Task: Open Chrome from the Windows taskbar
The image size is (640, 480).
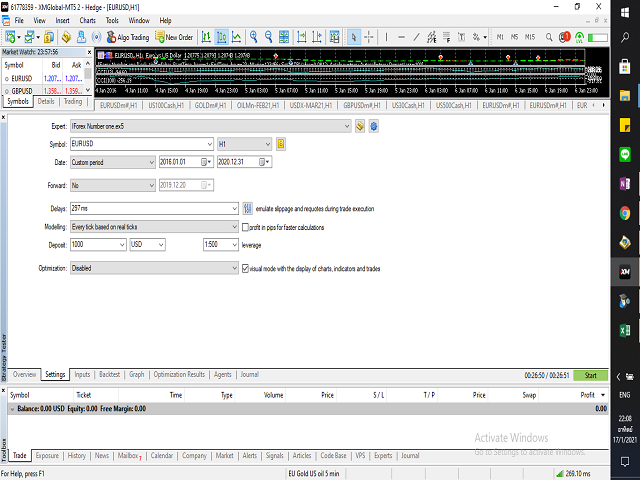Action: tap(624, 213)
